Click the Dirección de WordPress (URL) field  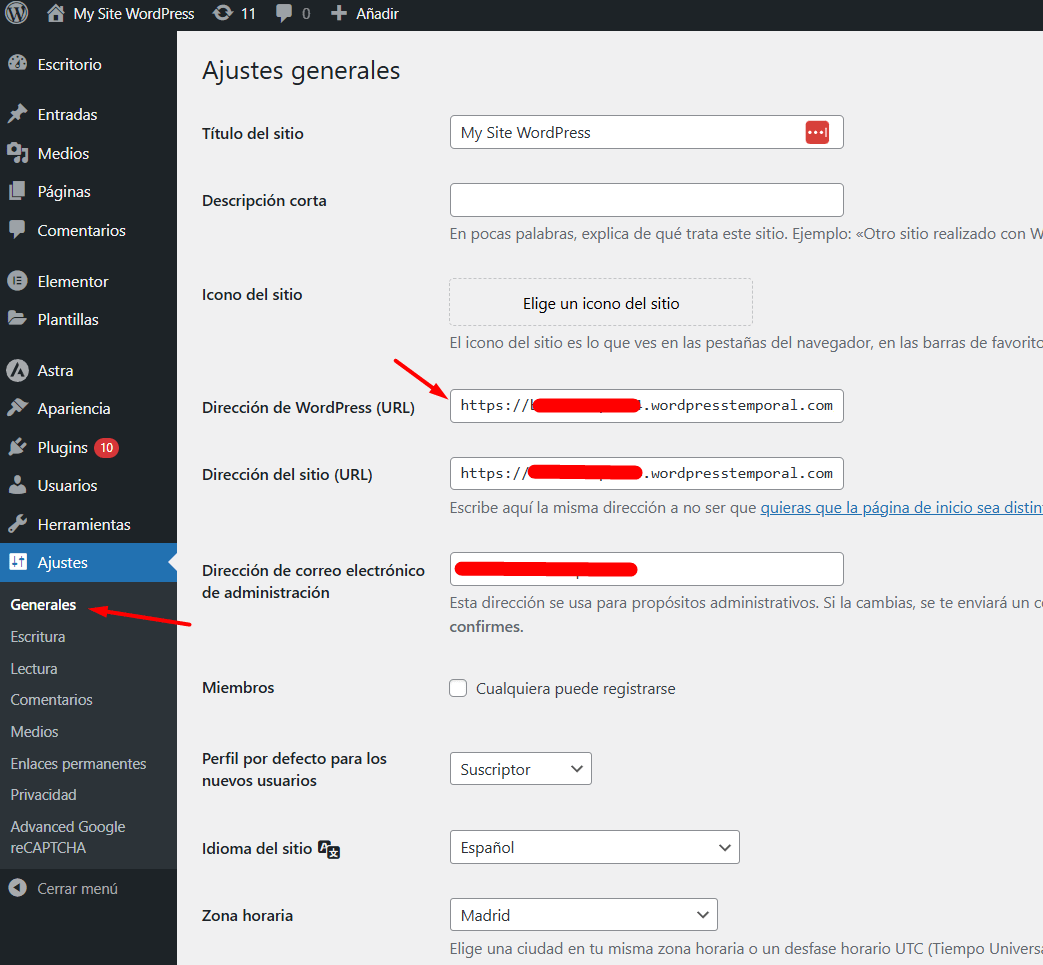646,406
